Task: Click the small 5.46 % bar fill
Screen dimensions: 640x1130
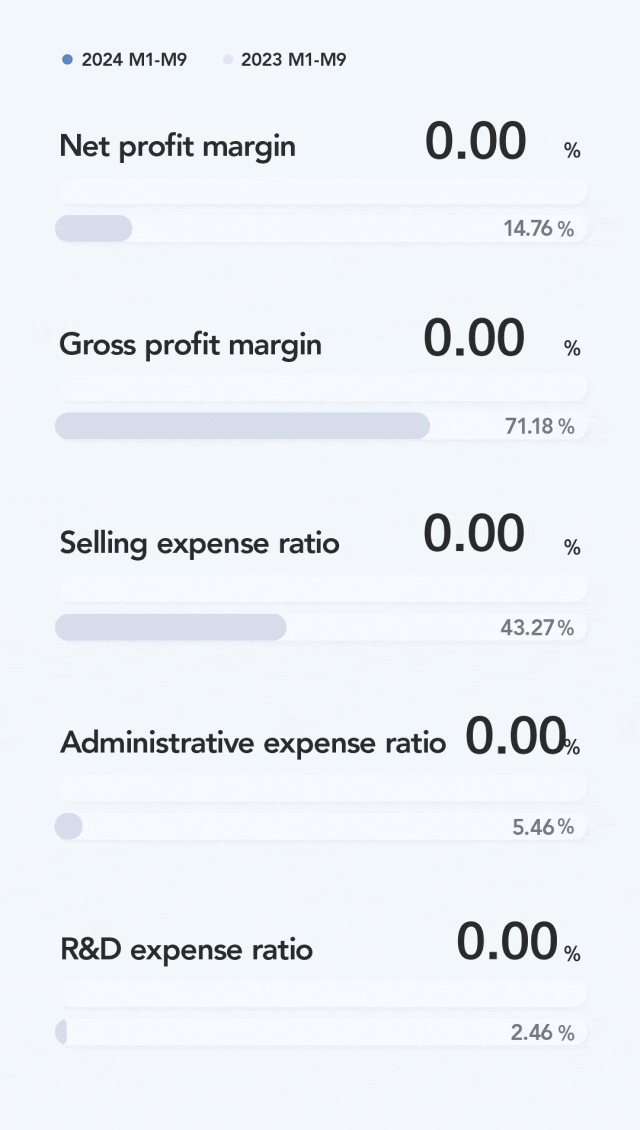Action: click(x=69, y=826)
